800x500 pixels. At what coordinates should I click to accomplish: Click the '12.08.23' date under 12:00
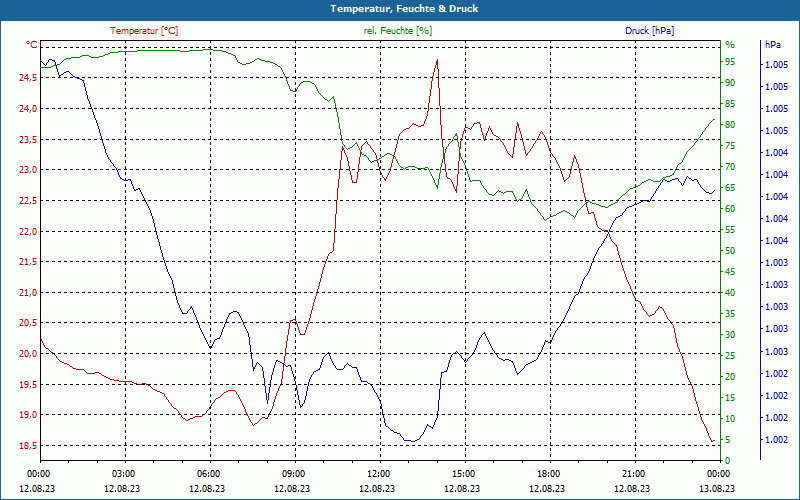pyautogui.click(x=377, y=489)
